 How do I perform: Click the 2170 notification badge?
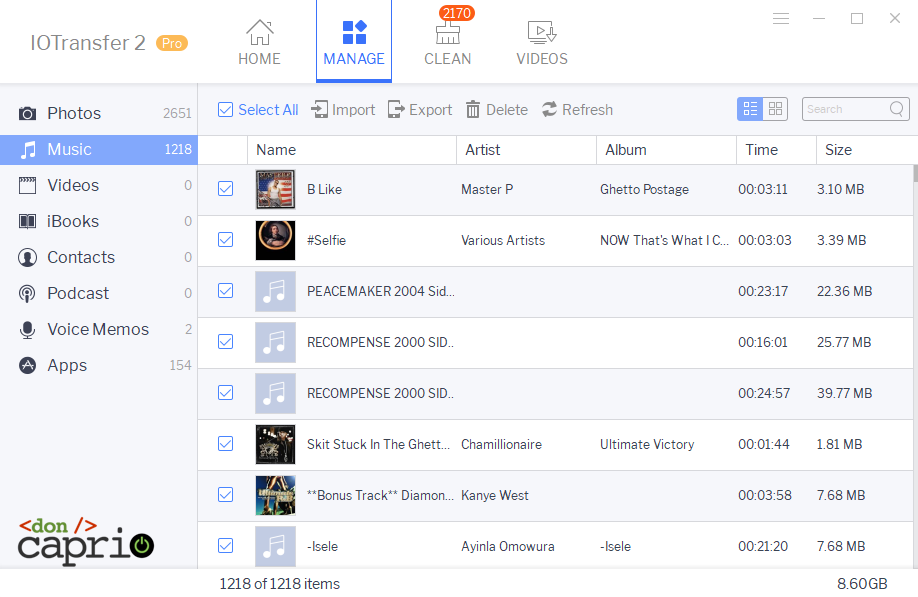click(x=457, y=13)
